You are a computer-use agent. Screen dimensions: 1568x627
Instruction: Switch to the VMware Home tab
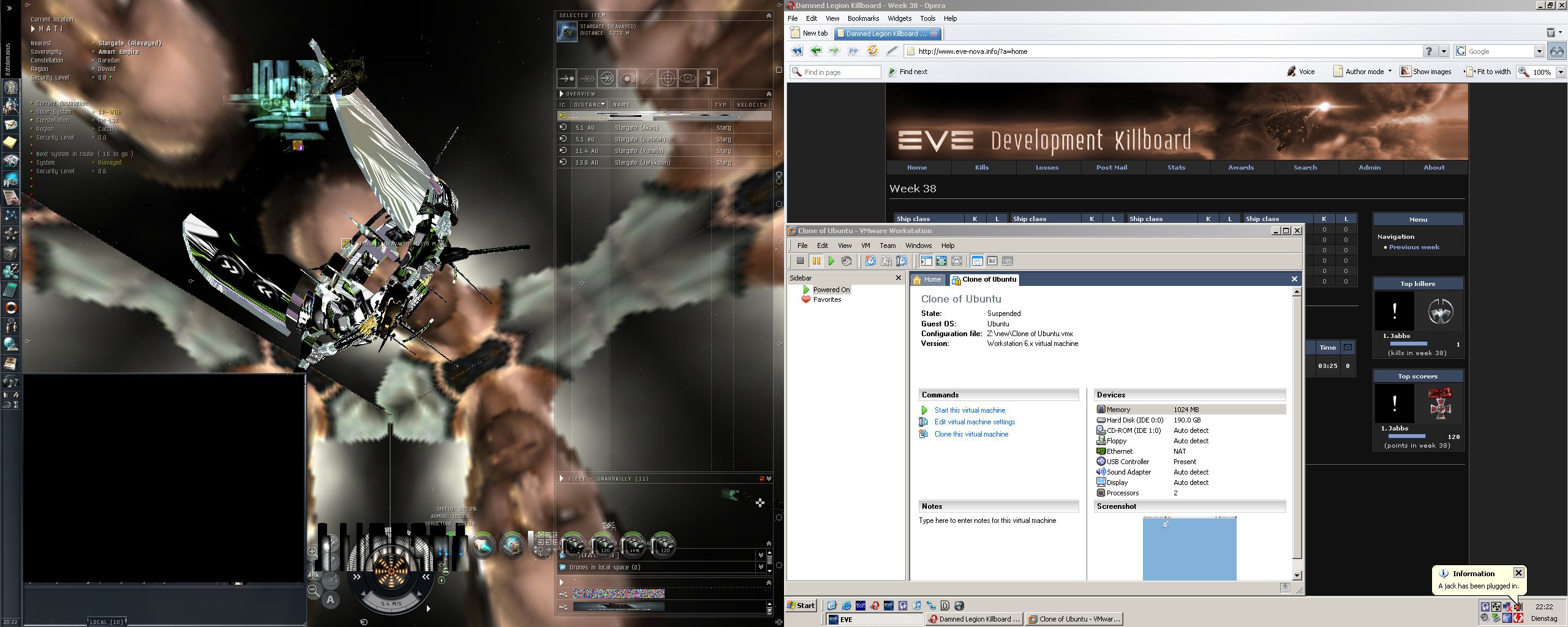[x=927, y=280]
